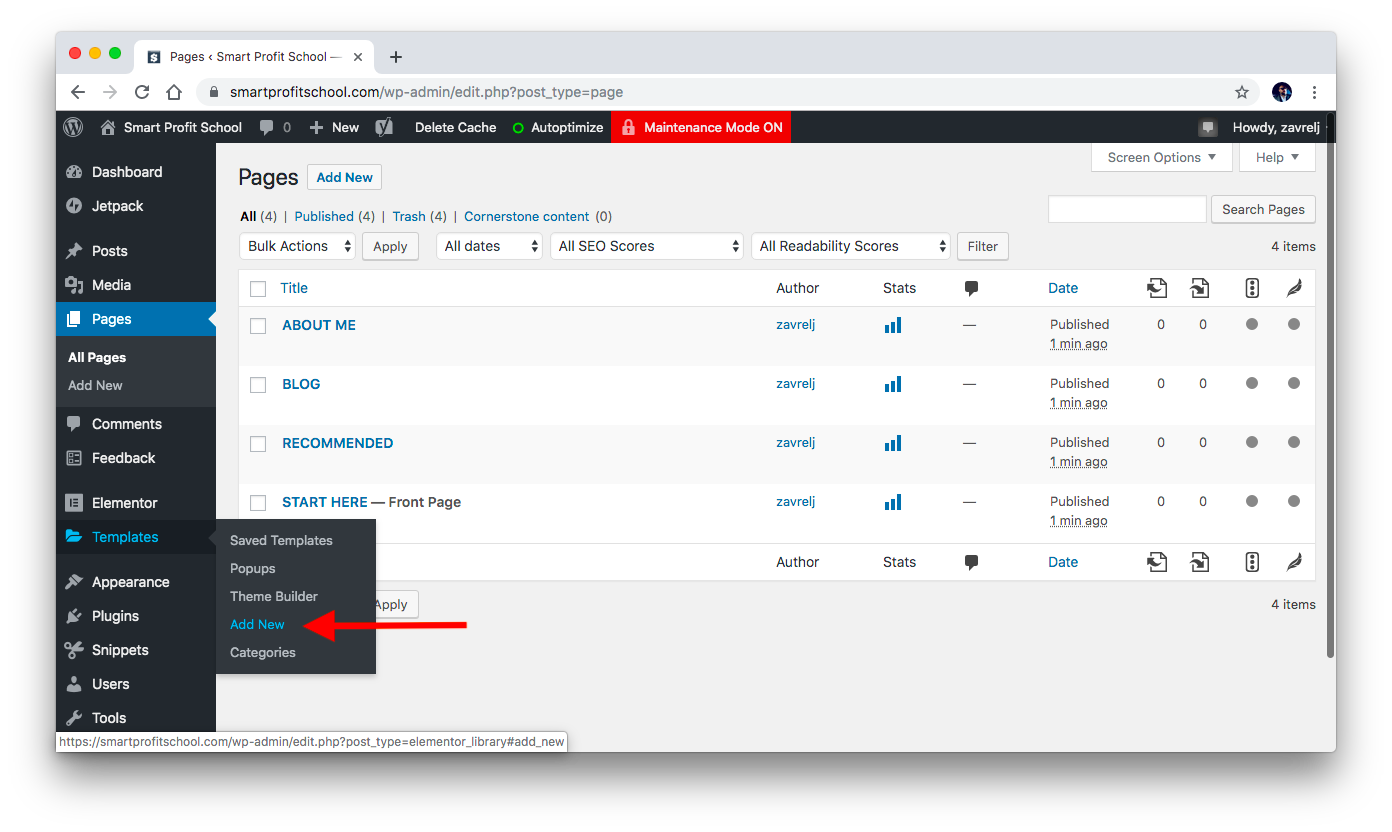Open the ABOUT ME page title link
Screen dimensions: 1392x832
pyautogui.click(x=319, y=325)
